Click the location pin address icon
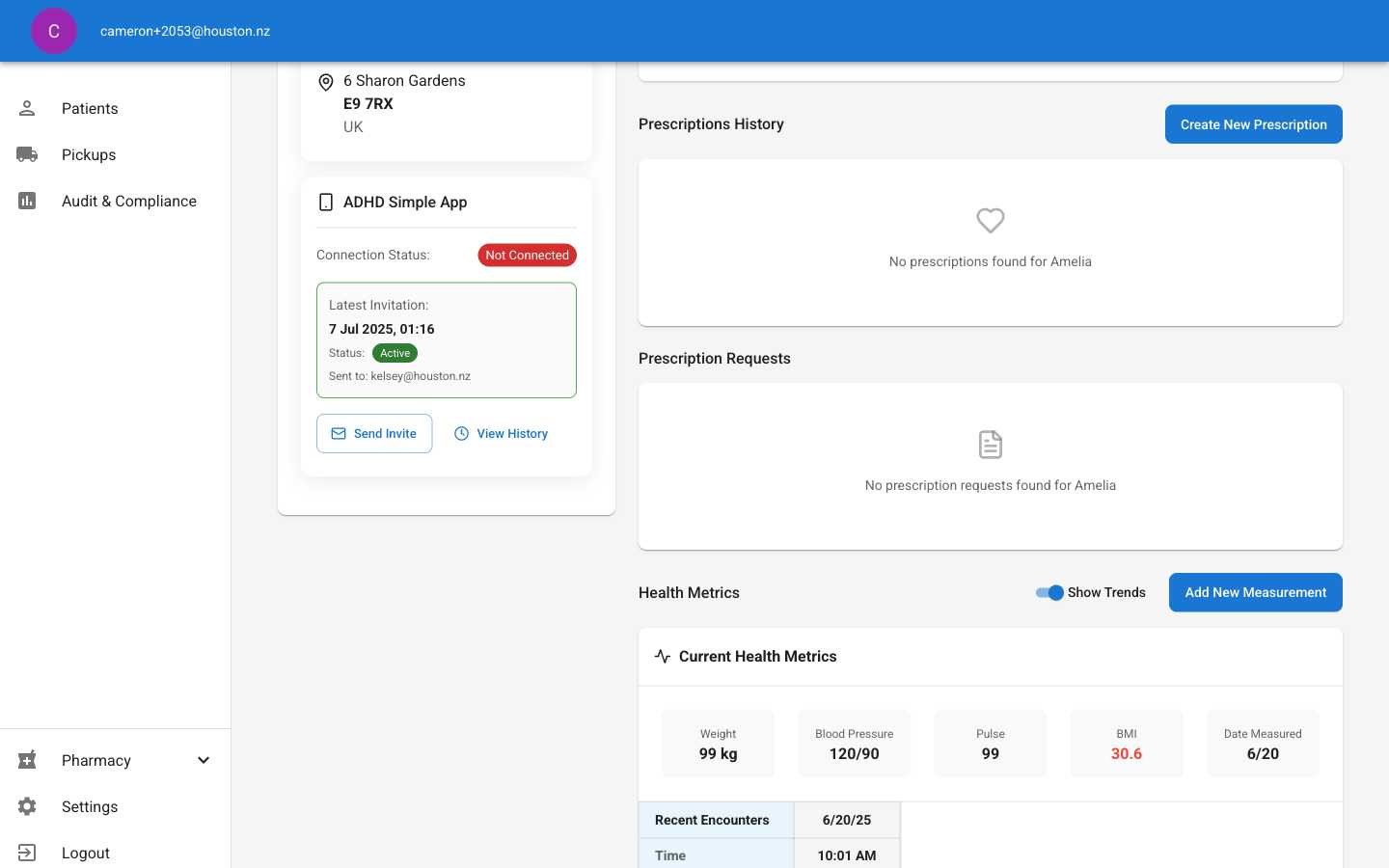Image resolution: width=1389 pixels, height=868 pixels. coord(326,82)
